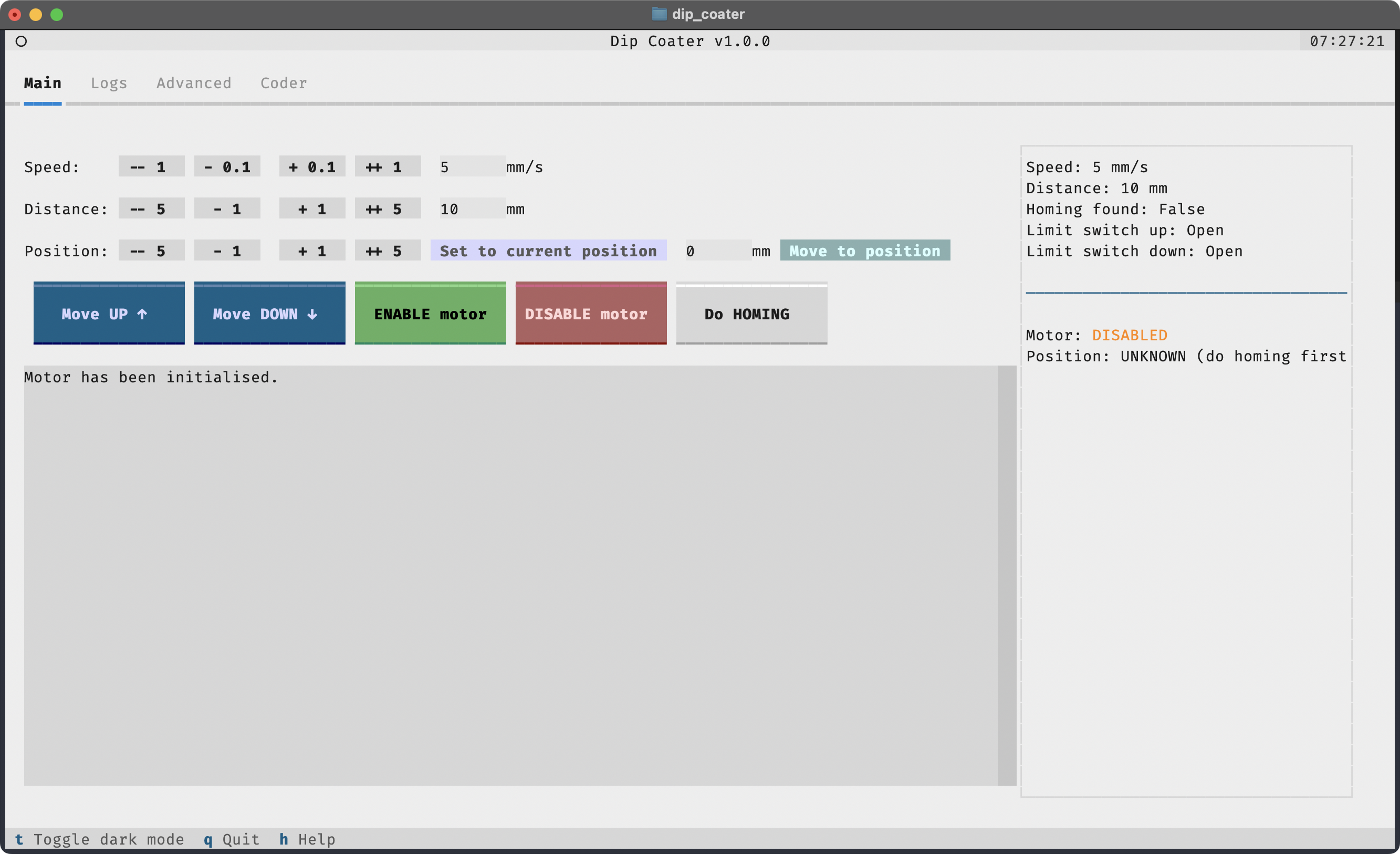Click the circle command palette icon
The width and height of the screenshot is (1400, 854).
coord(21,41)
